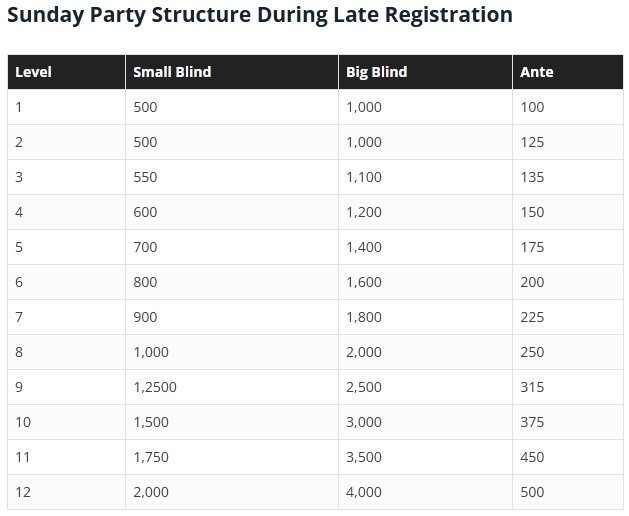Image resolution: width=629 pixels, height=516 pixels.
Task: Select the level 6 row number
Action: (19, 282)
